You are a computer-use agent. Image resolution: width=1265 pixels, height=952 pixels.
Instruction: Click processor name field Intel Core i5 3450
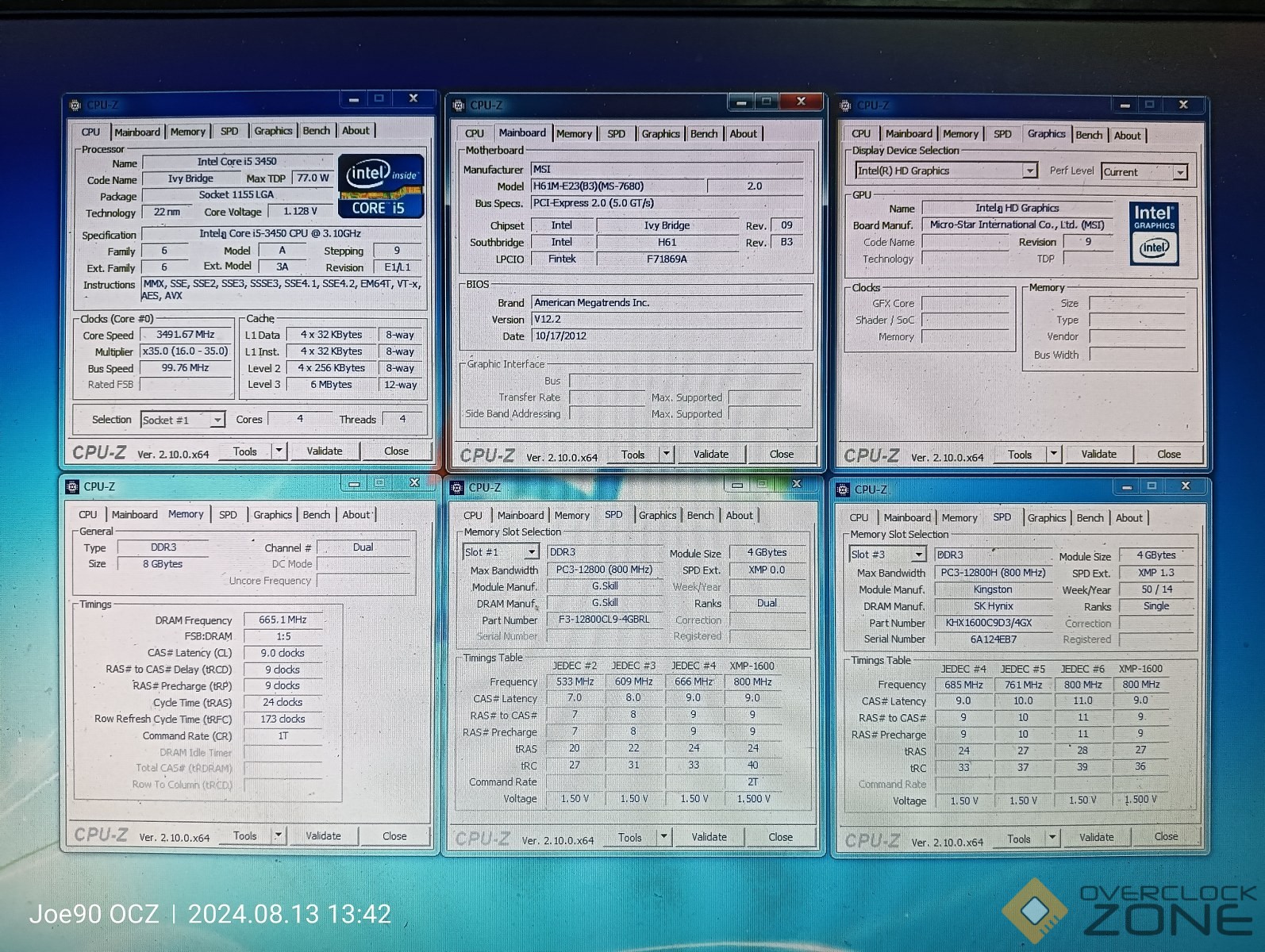(237, 162)
